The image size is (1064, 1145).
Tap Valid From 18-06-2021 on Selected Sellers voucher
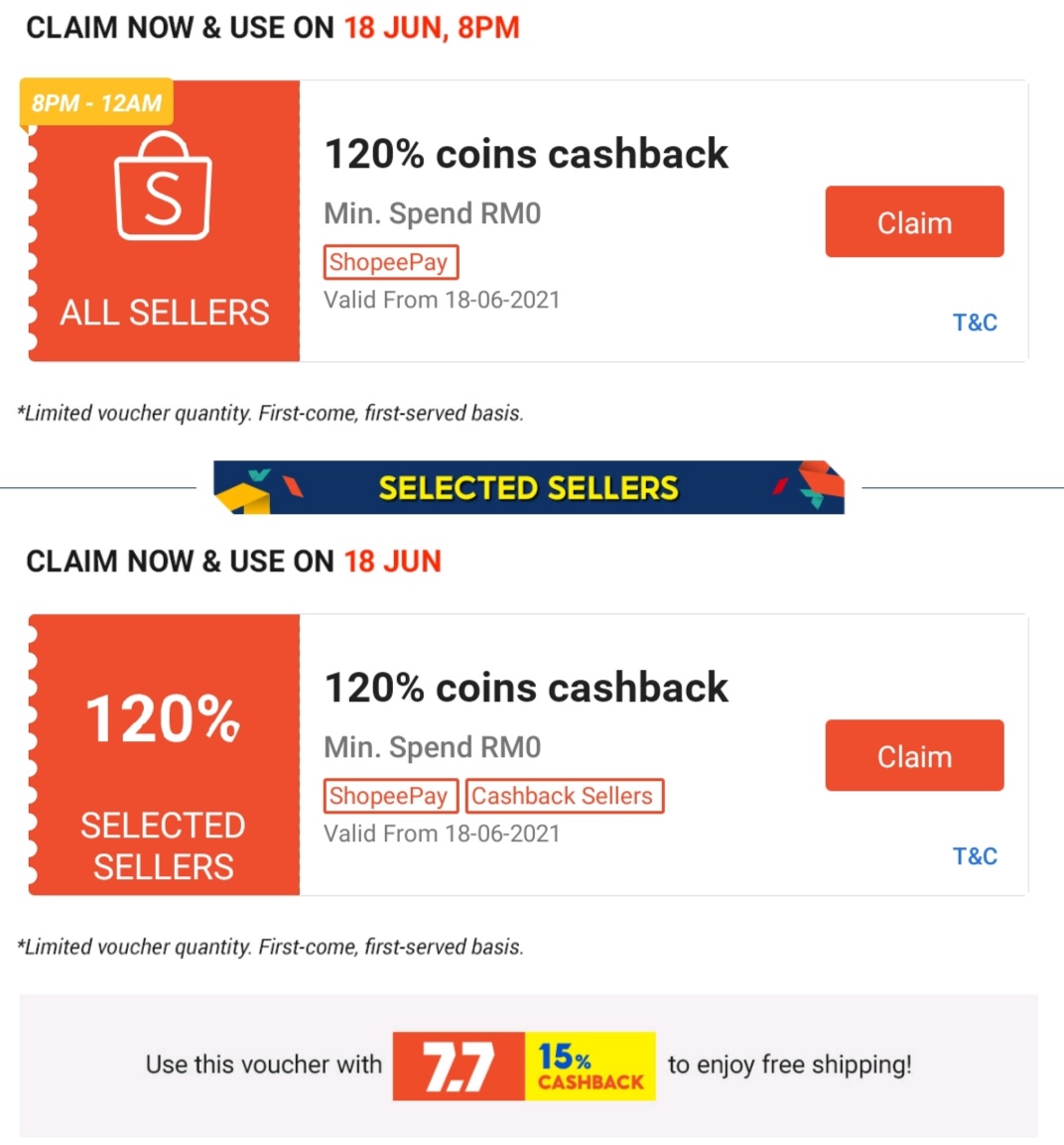pos(442,833)
